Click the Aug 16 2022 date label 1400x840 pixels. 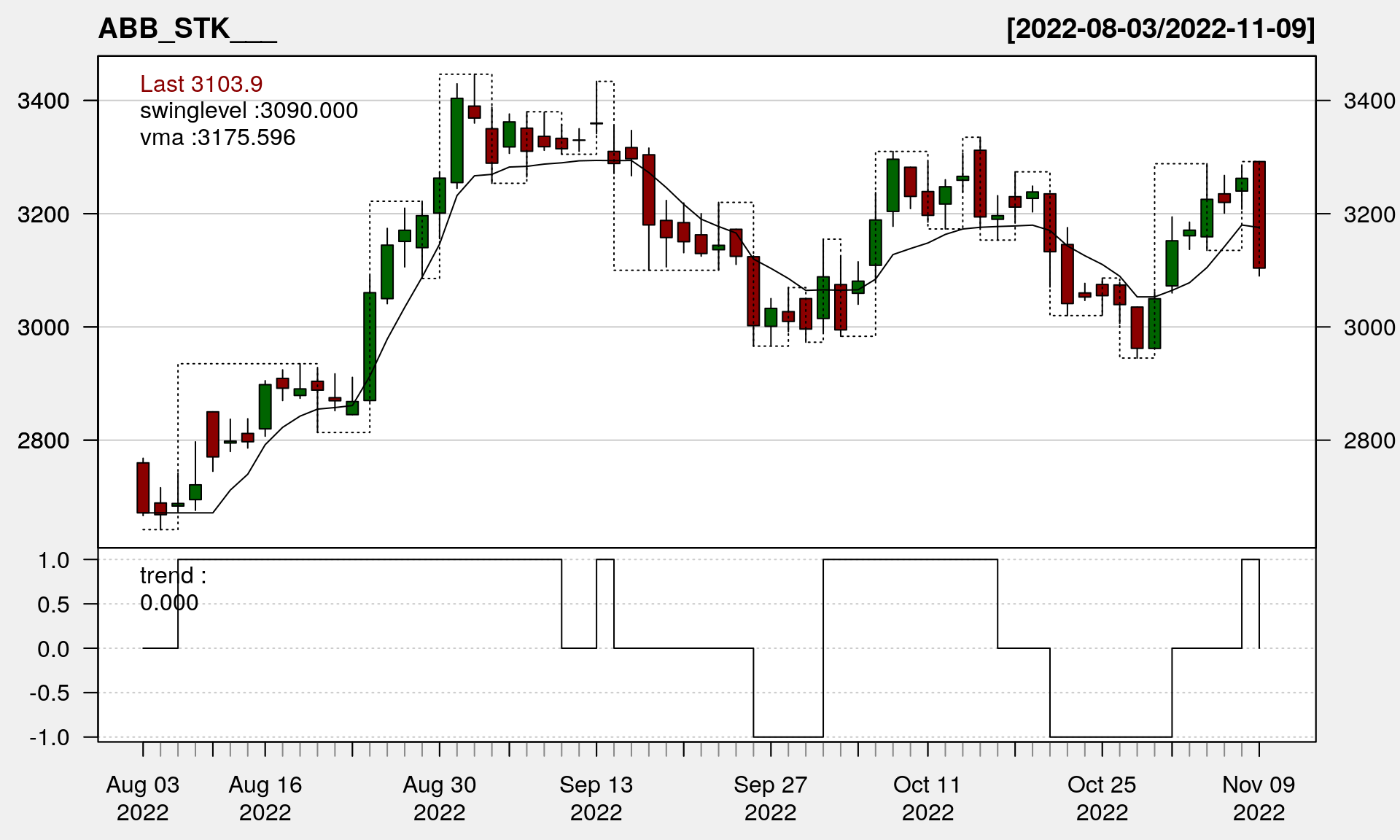click(265, 798)
